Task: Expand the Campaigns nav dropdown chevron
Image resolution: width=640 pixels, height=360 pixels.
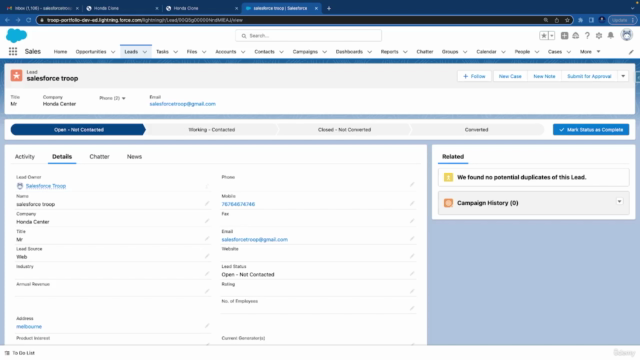Action: pyautogui.click(x=324, y=52)
